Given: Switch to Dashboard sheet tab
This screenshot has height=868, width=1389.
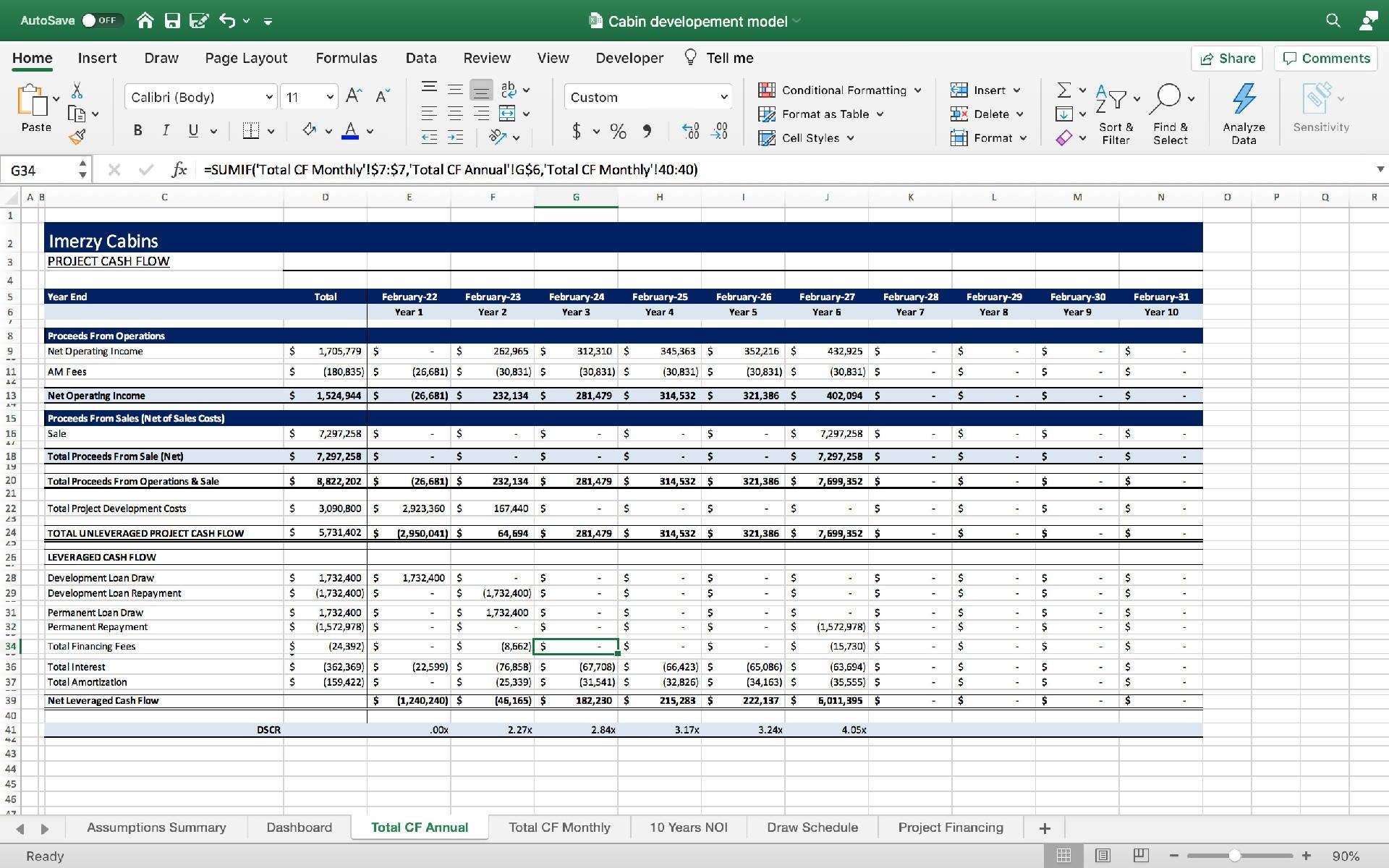Looking at the screenshot, I should click(x=299, y=827).
